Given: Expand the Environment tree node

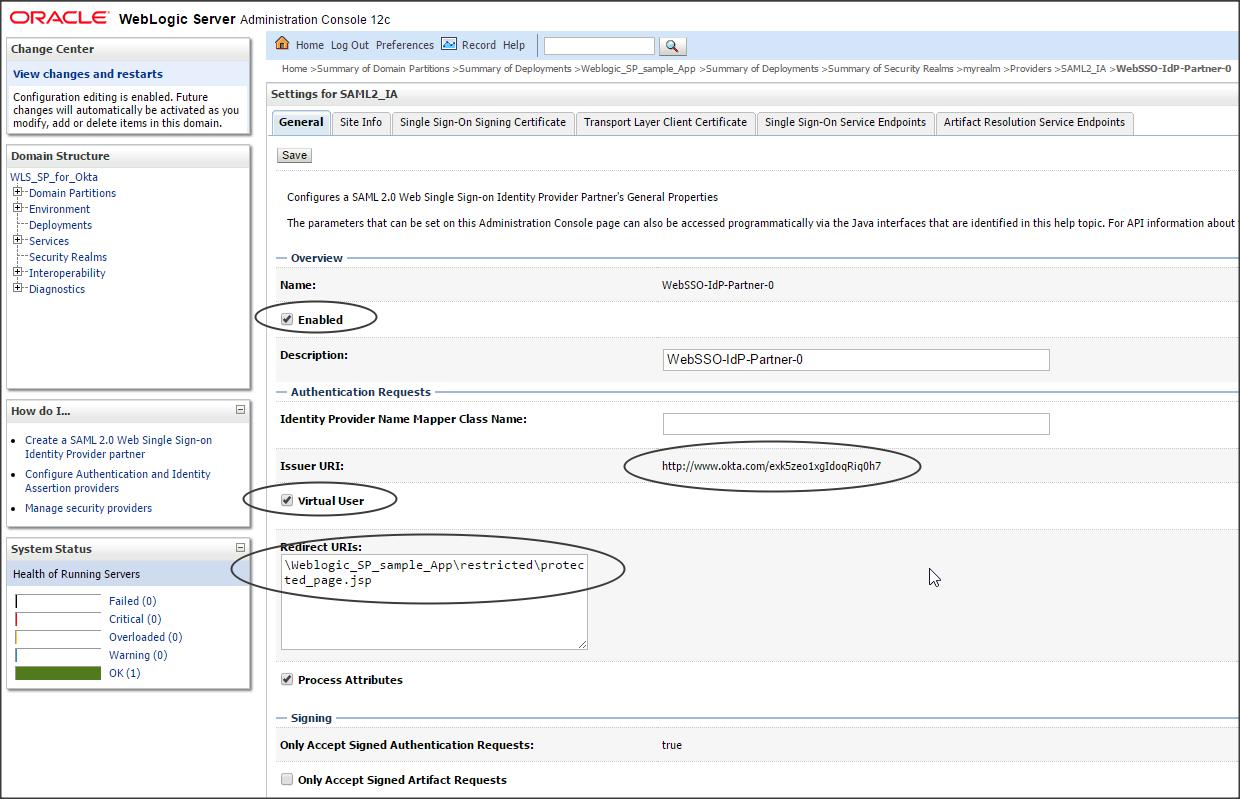Looking at the screenshot, I should tap(17, 208).
